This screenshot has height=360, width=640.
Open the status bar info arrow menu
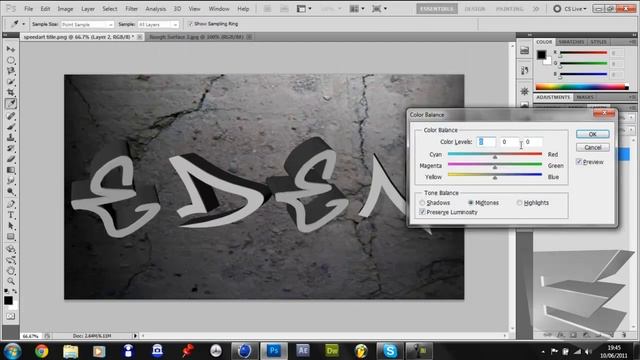135,336
